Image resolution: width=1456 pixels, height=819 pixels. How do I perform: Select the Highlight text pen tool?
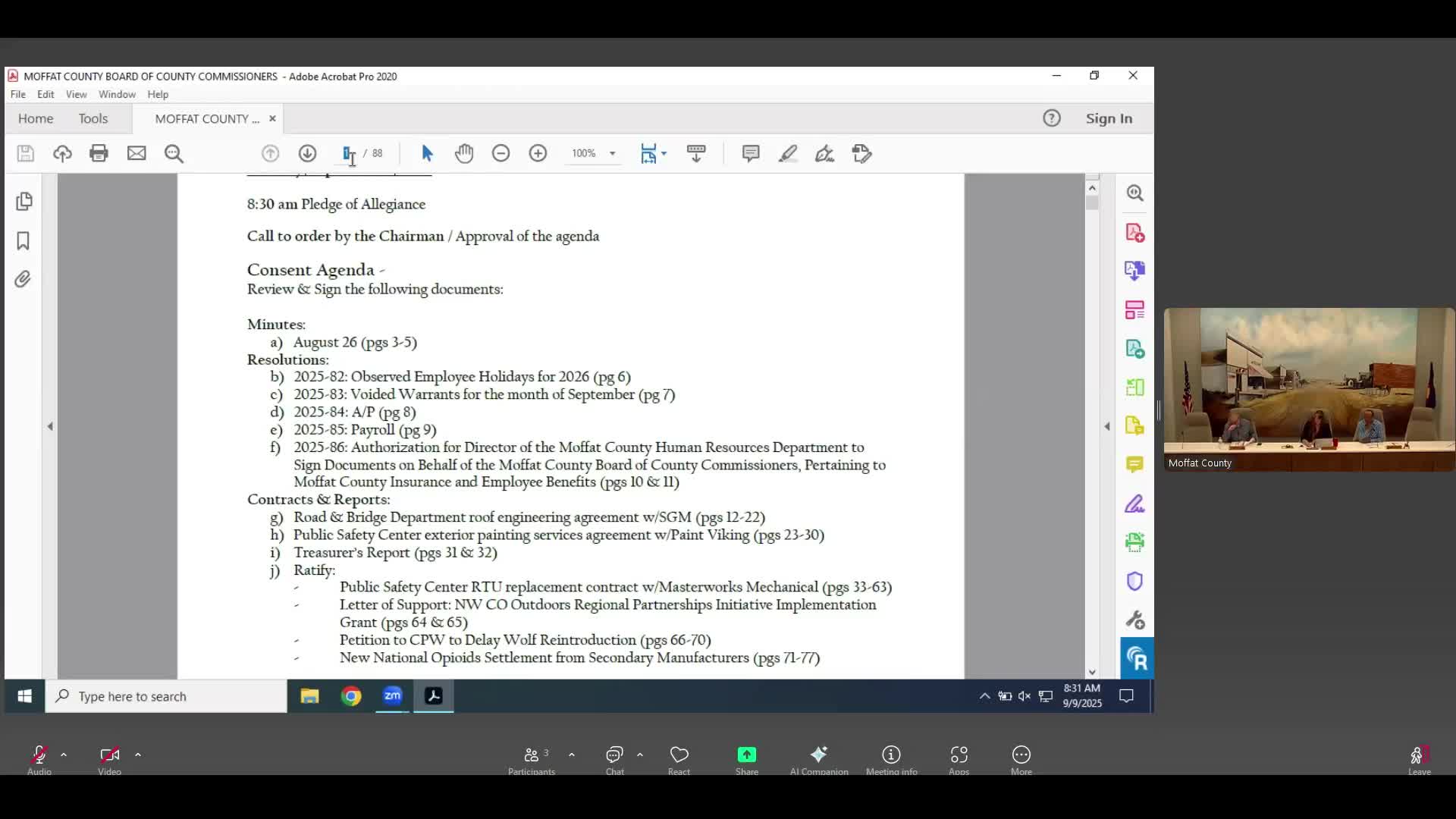click(x=788, y=153)
